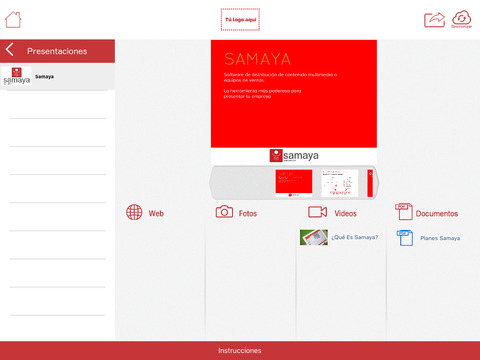This screenshot has height=360, width=480.
Task: Open the Planes Samaya document link
Action: point(440,238)
